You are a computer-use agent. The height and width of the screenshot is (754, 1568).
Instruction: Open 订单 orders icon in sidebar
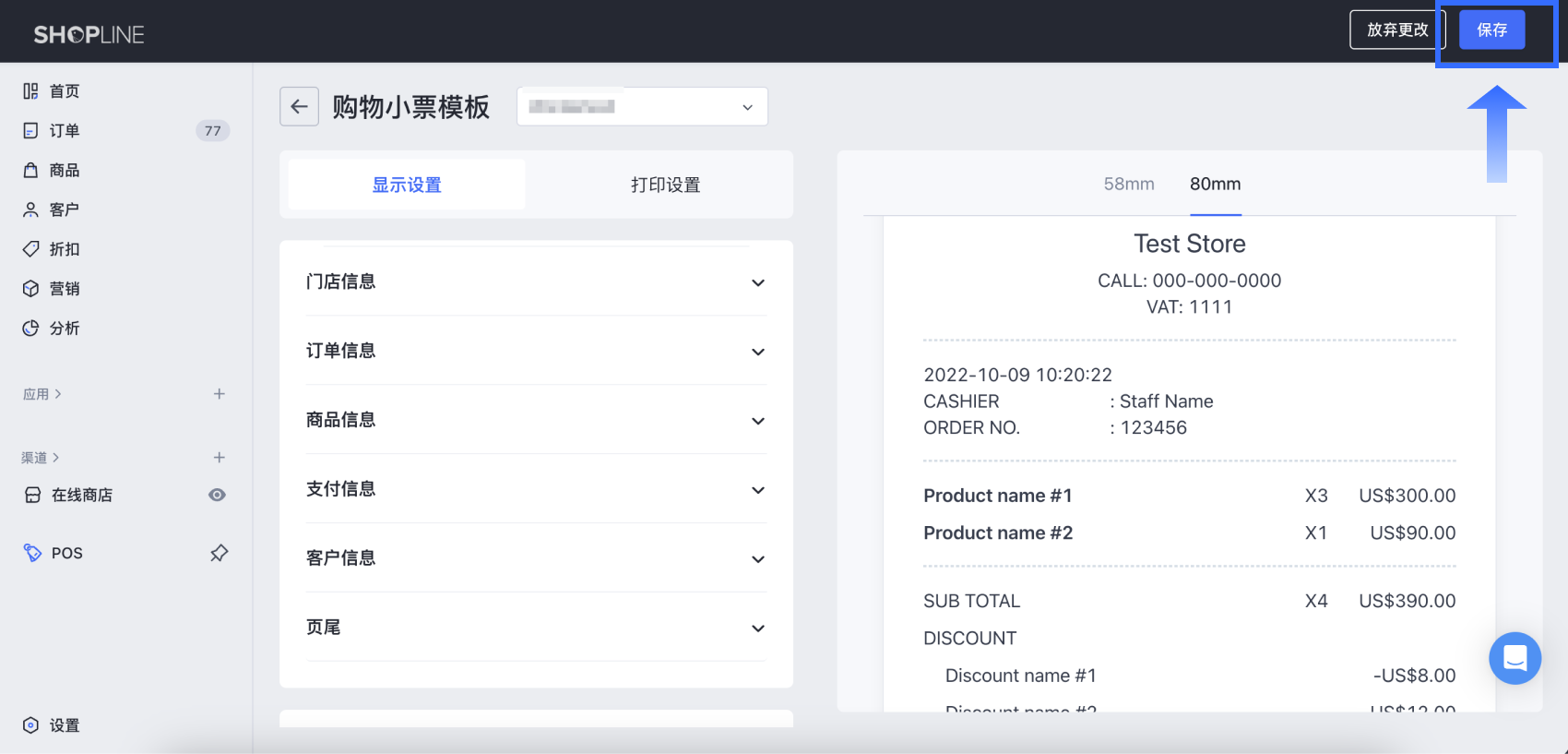30,130
